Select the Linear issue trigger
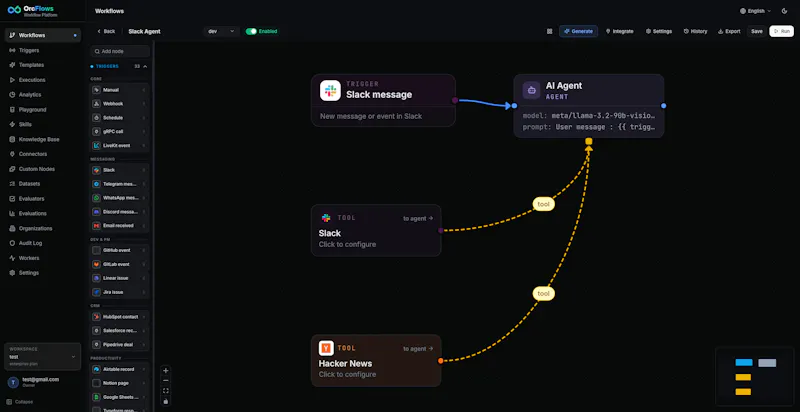Screen dimensions: 800x412 click(x=120, y=278)
